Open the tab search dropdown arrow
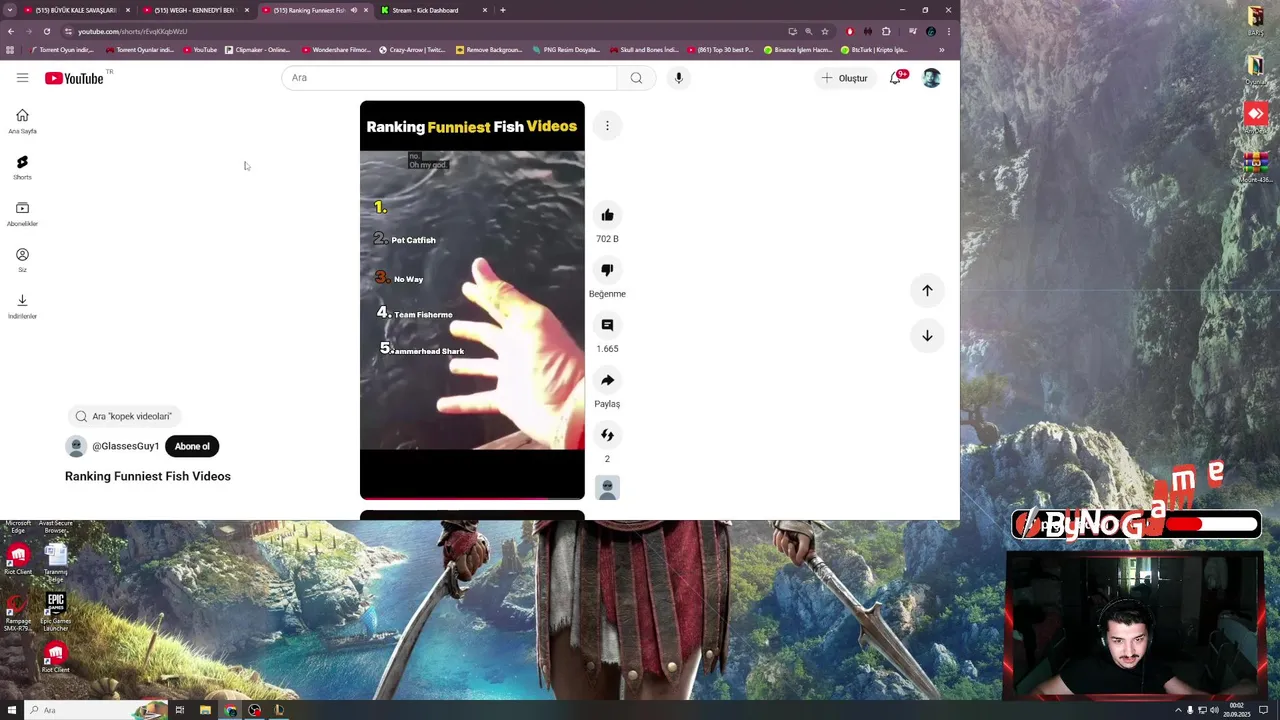The width and height of the screenshot is (1280, 720). tap(10, 10)
